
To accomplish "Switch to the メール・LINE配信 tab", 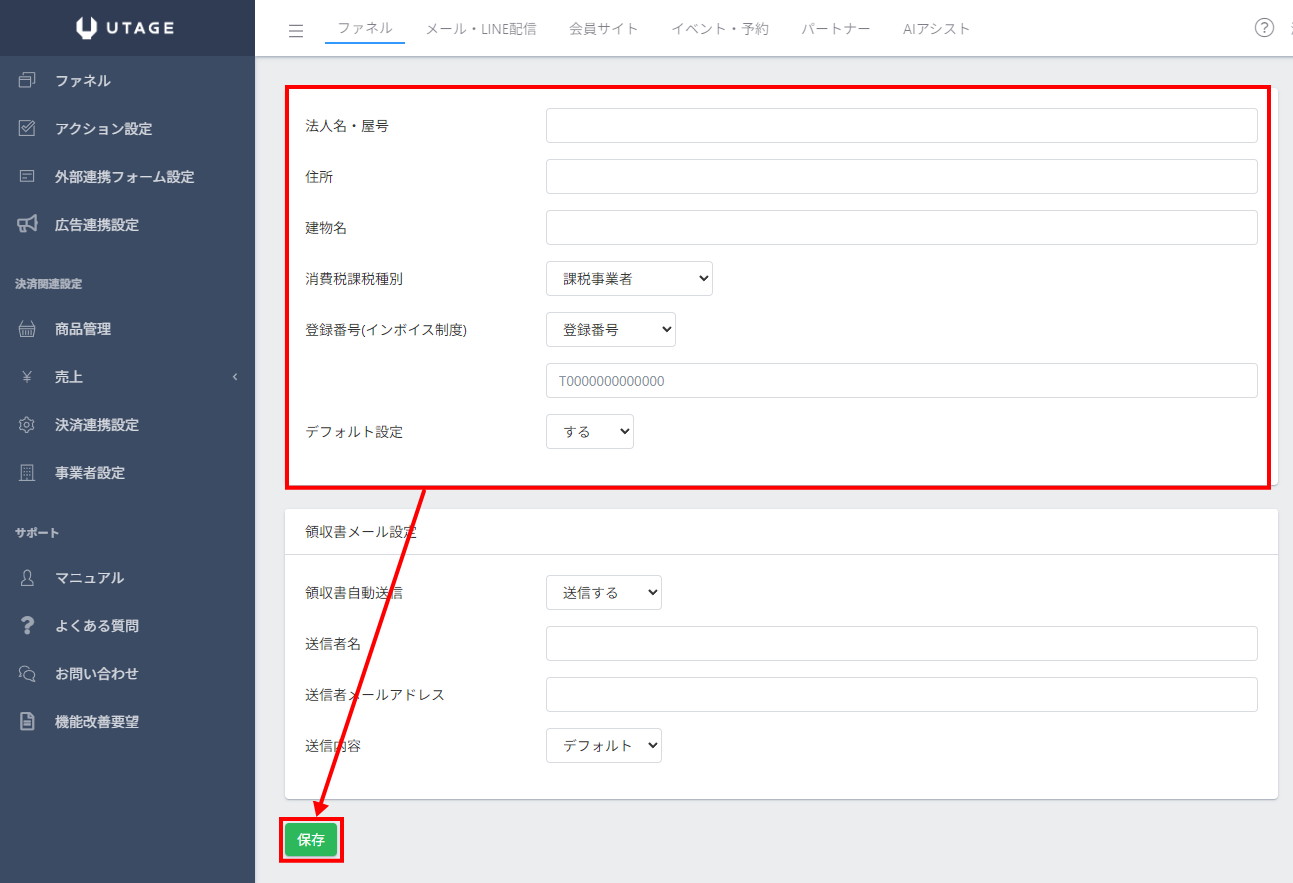I will point(480,29).
